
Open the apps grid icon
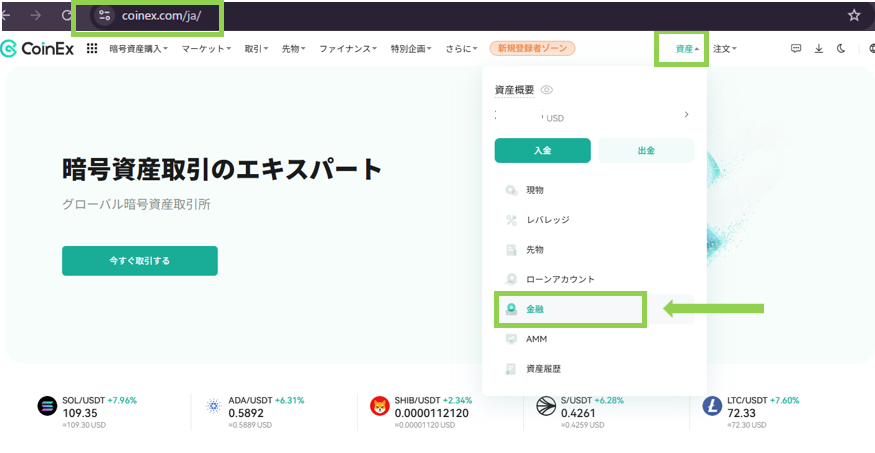tap(92, 49)
